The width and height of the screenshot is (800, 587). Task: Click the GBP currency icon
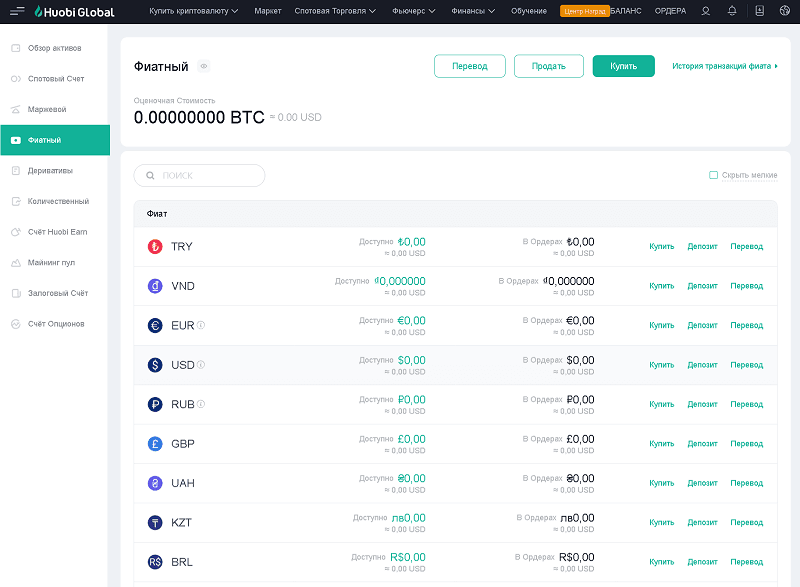[x=155, y=444]
